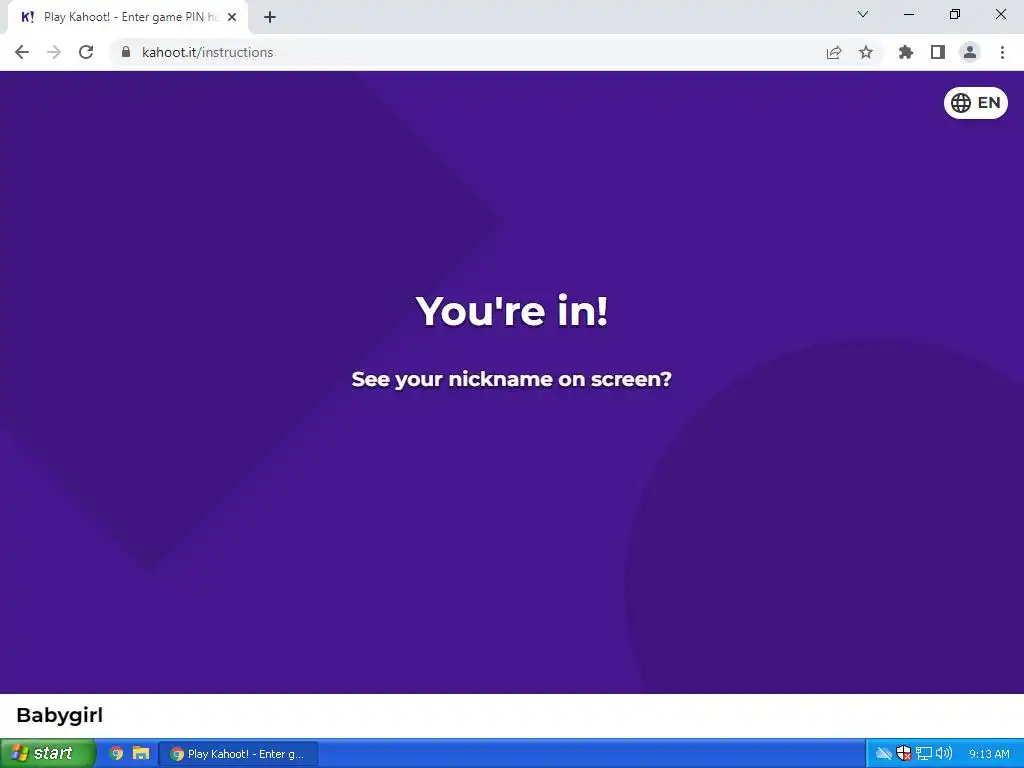
Task: Share this page icon in address bar
Action: pos(834,52)
